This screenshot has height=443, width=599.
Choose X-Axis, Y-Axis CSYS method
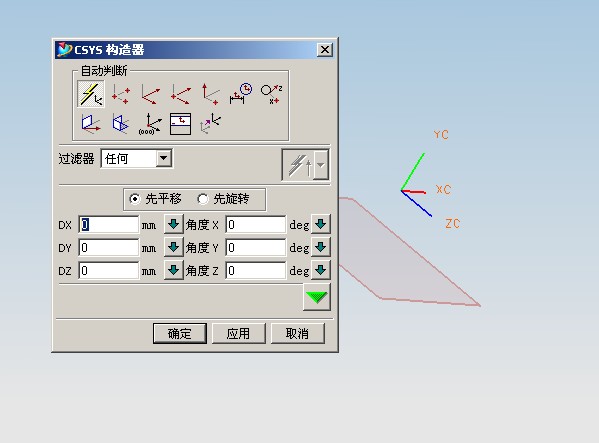151,94
